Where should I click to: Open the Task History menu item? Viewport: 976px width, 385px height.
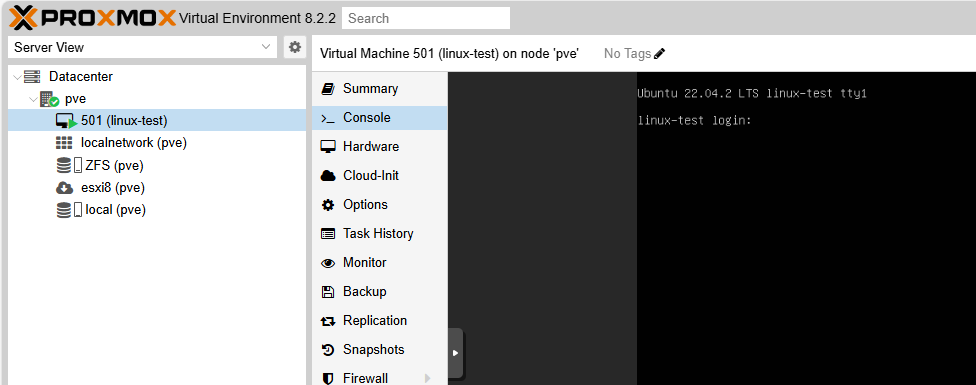(x=380, y=234)
